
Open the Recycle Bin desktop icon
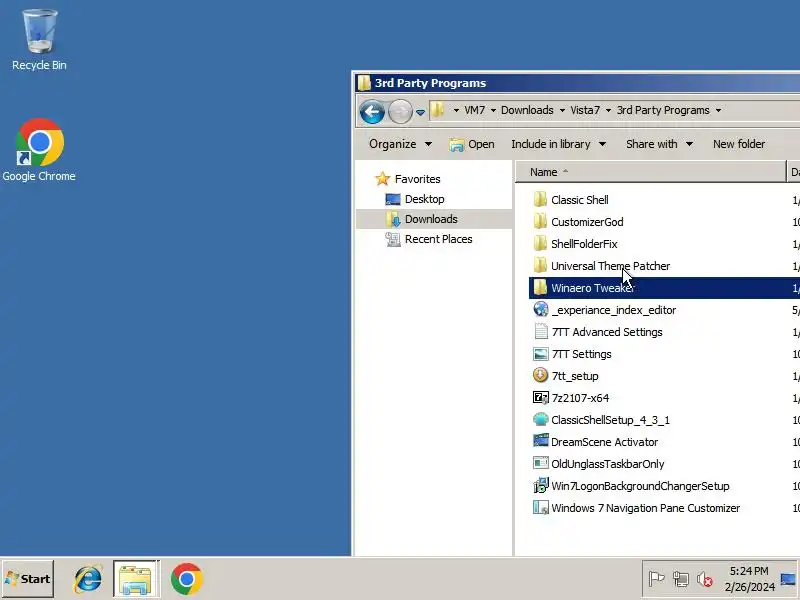tap(39, 40)
